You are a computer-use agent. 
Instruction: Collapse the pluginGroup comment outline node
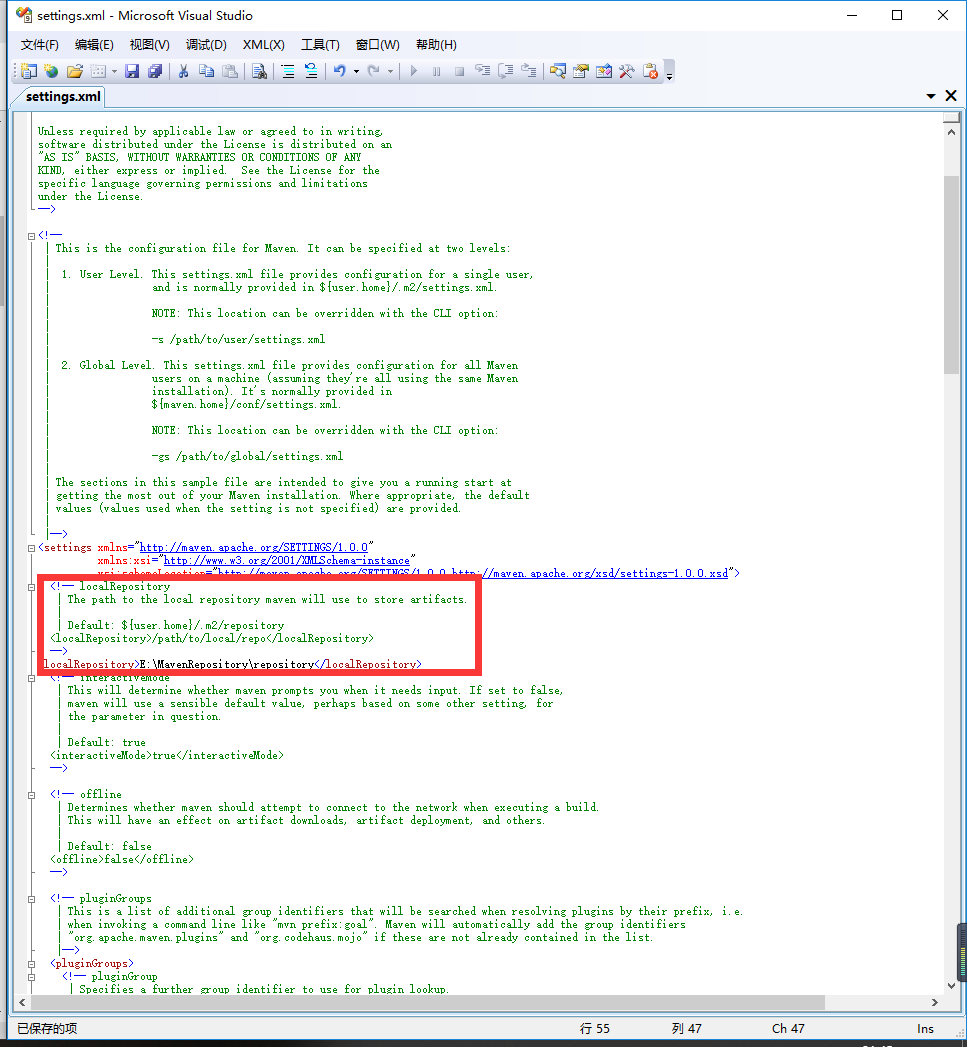31,978
